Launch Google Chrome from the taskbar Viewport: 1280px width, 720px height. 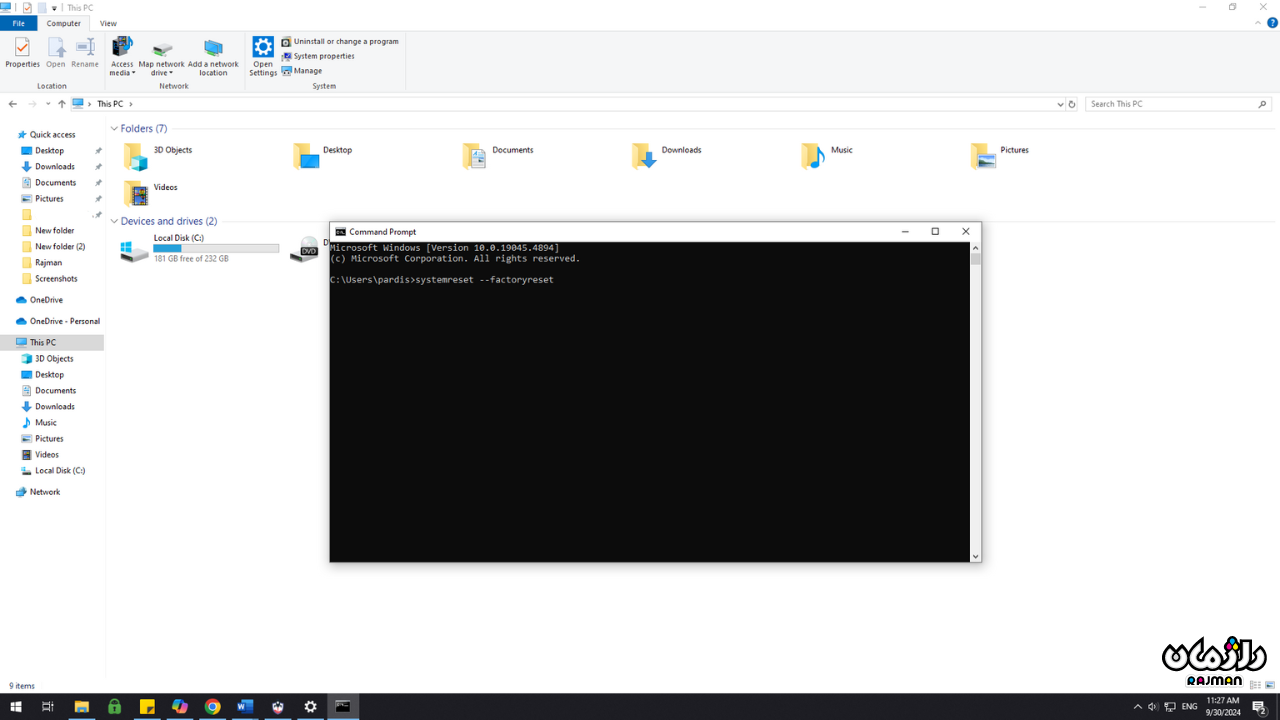click(x=212, y=707)
